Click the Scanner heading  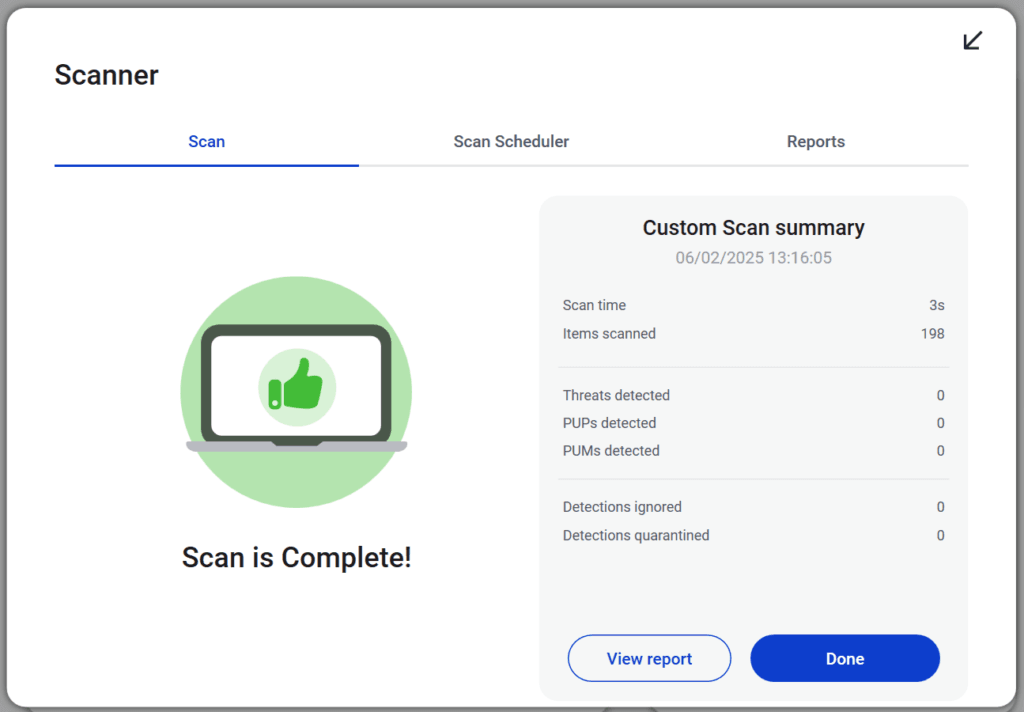click(x=106, y=75)
